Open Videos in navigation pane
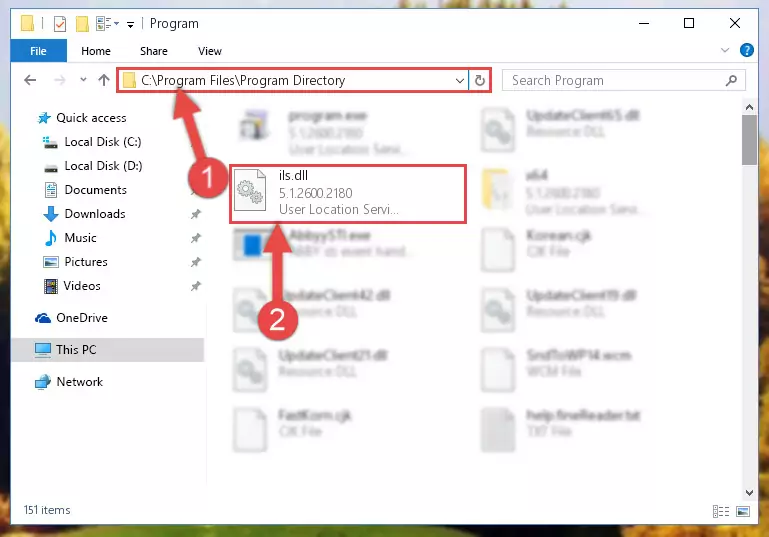Image resolution: width=769 pixels, height=537 pixels. (72, 286)
